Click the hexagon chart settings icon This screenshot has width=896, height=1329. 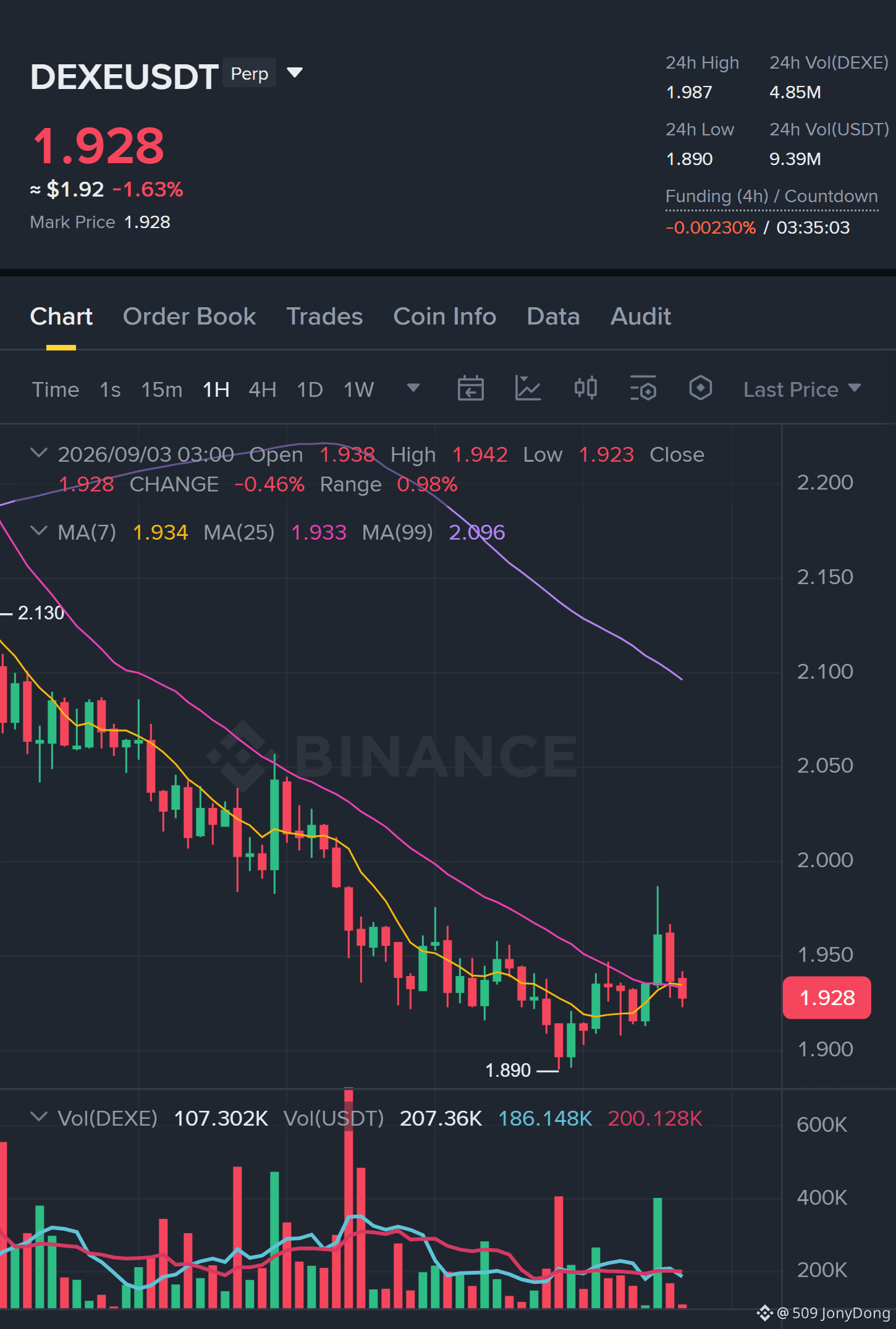pos(701,389)
